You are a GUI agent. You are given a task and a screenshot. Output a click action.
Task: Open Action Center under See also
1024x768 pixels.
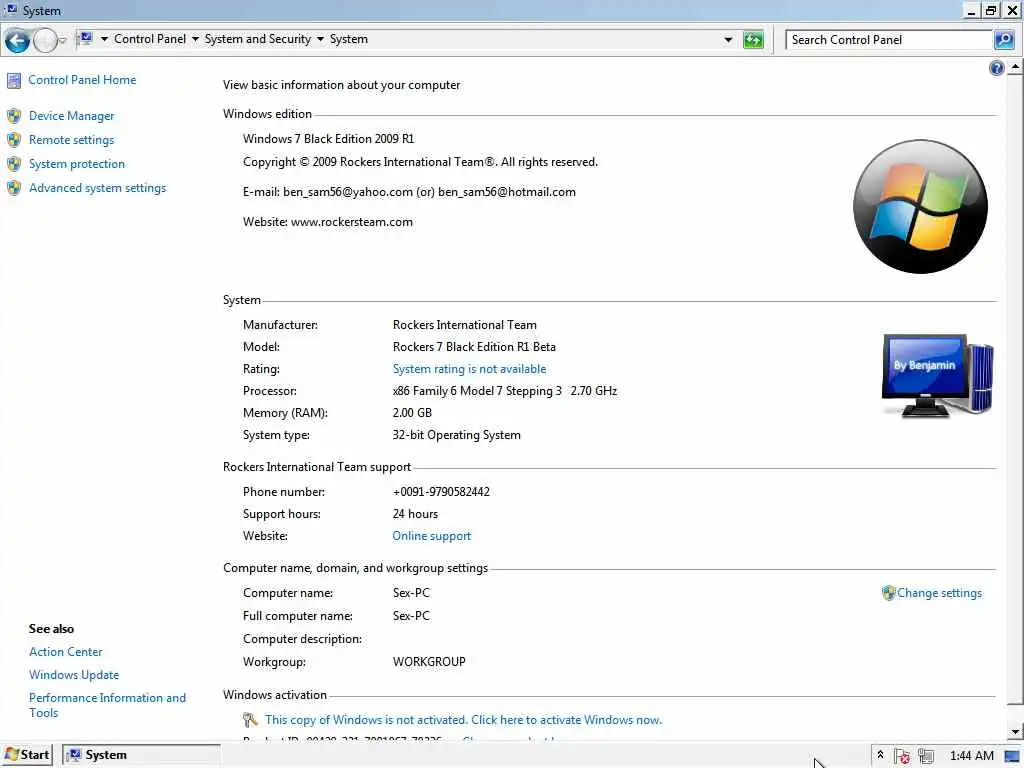tap(65, 652)
